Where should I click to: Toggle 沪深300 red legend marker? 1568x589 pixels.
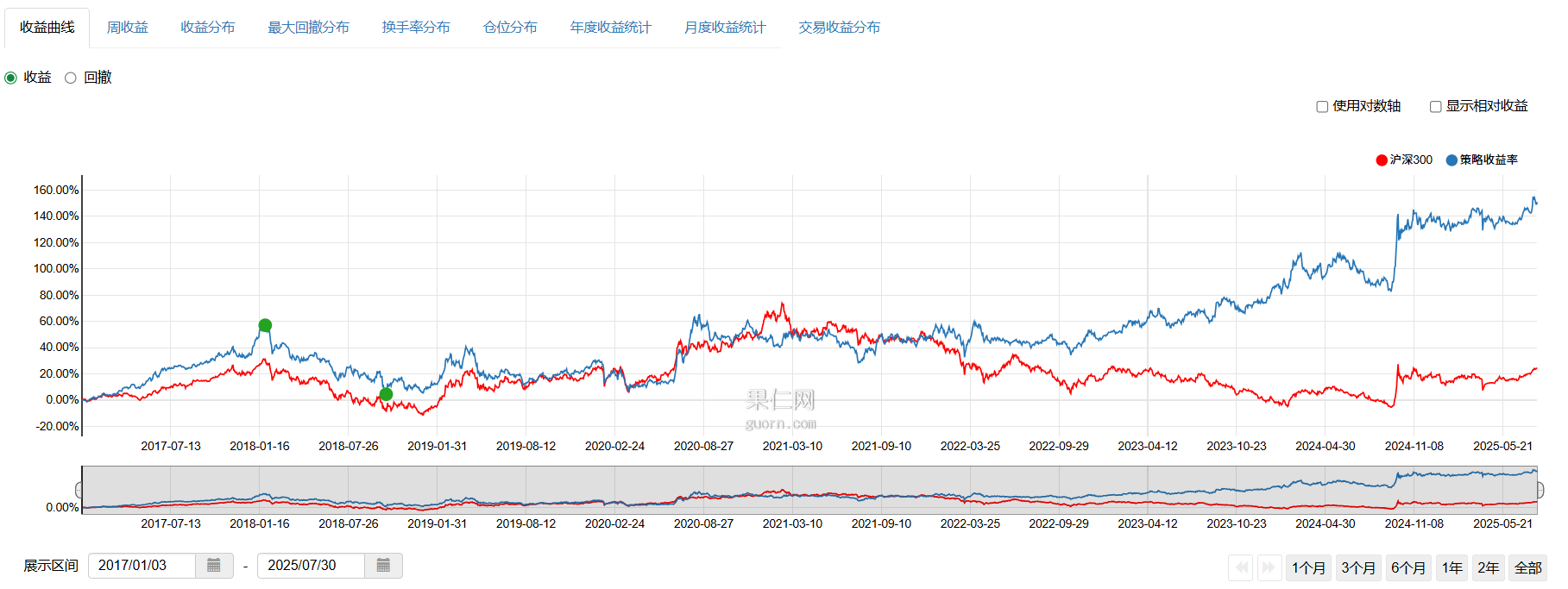[x=1382, y=160]
